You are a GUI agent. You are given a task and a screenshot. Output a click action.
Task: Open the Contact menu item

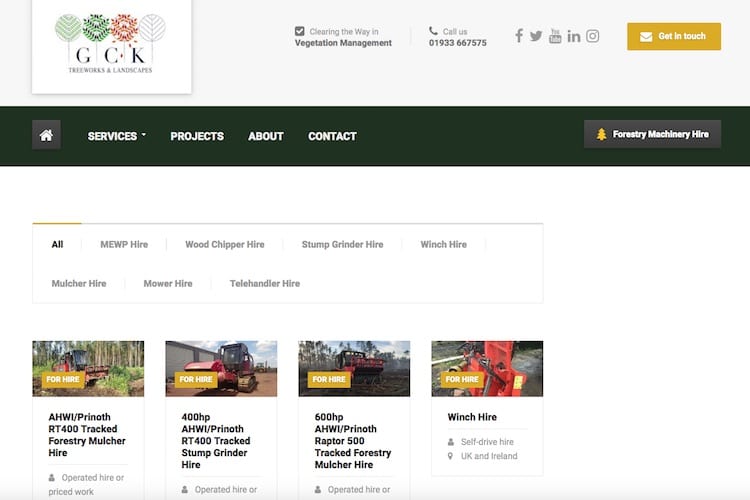point(332,136)
